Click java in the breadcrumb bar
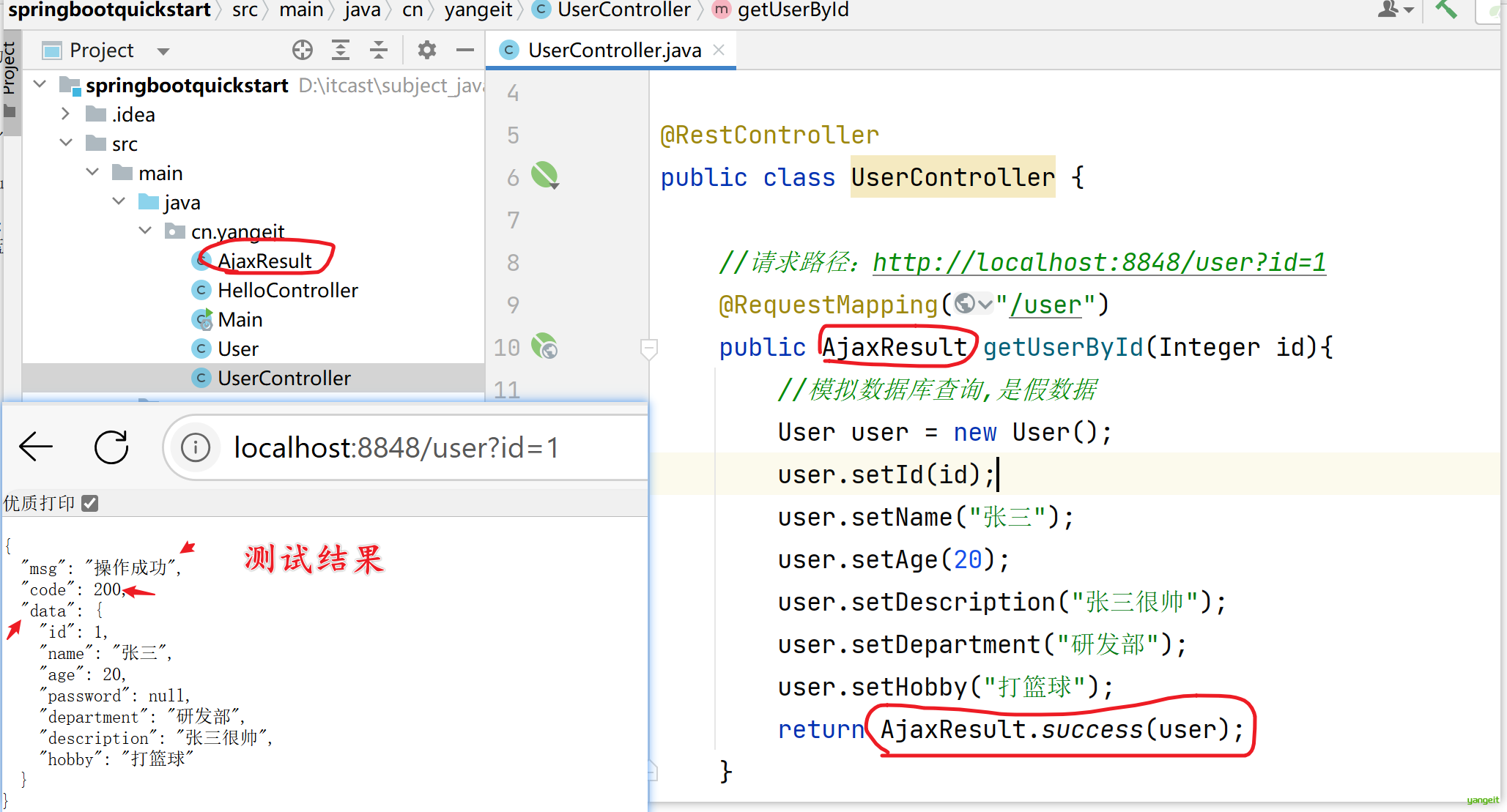The image size is (1507, 812). pos(363,10)
